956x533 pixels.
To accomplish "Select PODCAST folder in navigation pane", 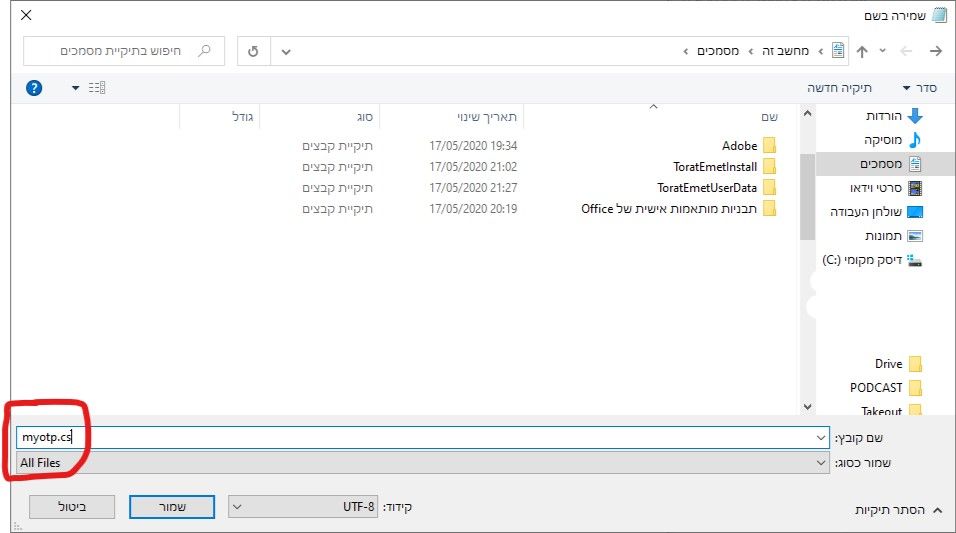I will tap(876, 388).
